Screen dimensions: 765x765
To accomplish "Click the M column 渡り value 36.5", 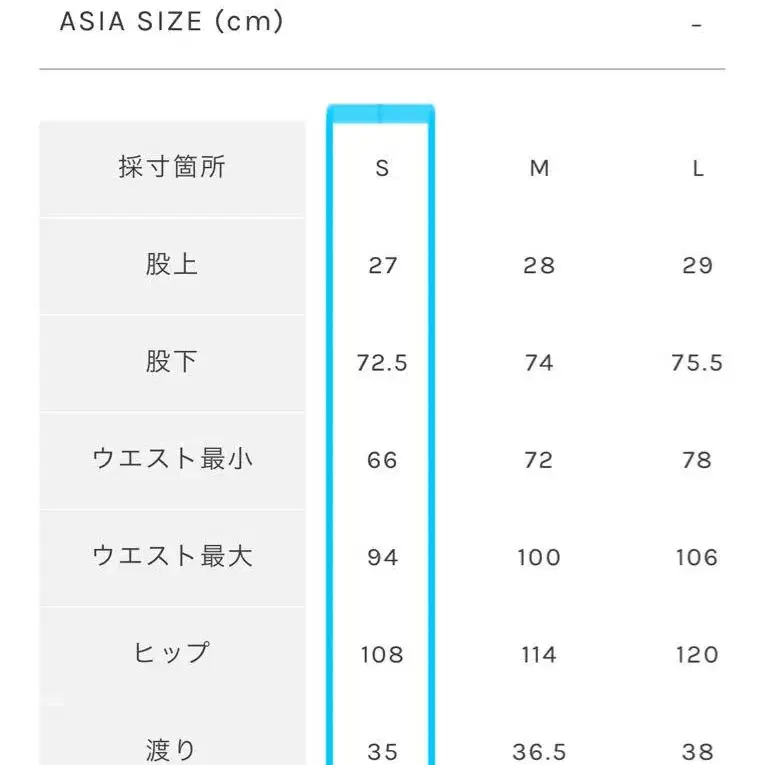I will [x=539, y=751].
